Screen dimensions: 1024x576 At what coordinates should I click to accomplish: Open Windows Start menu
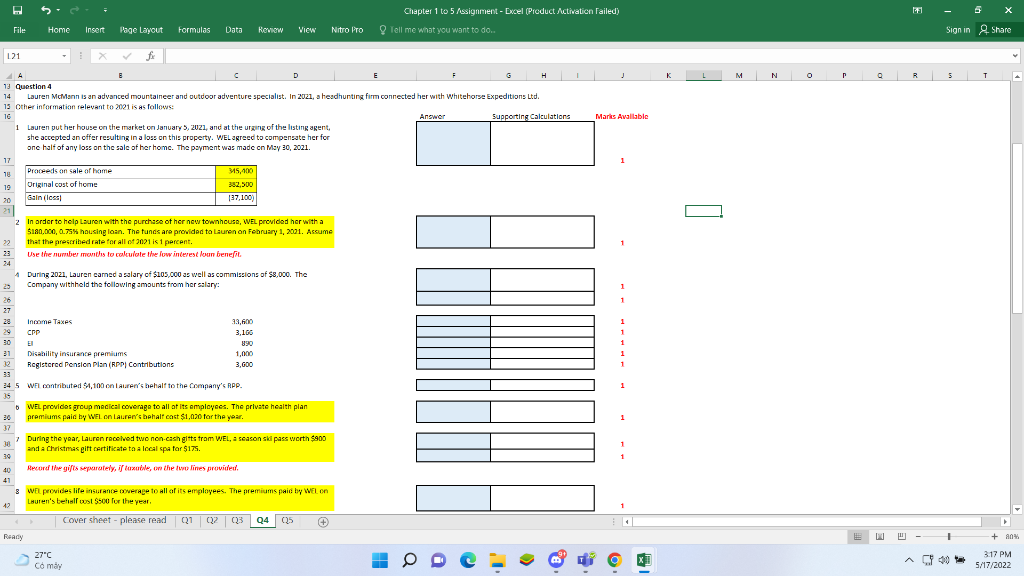click(x=379, y=560)
